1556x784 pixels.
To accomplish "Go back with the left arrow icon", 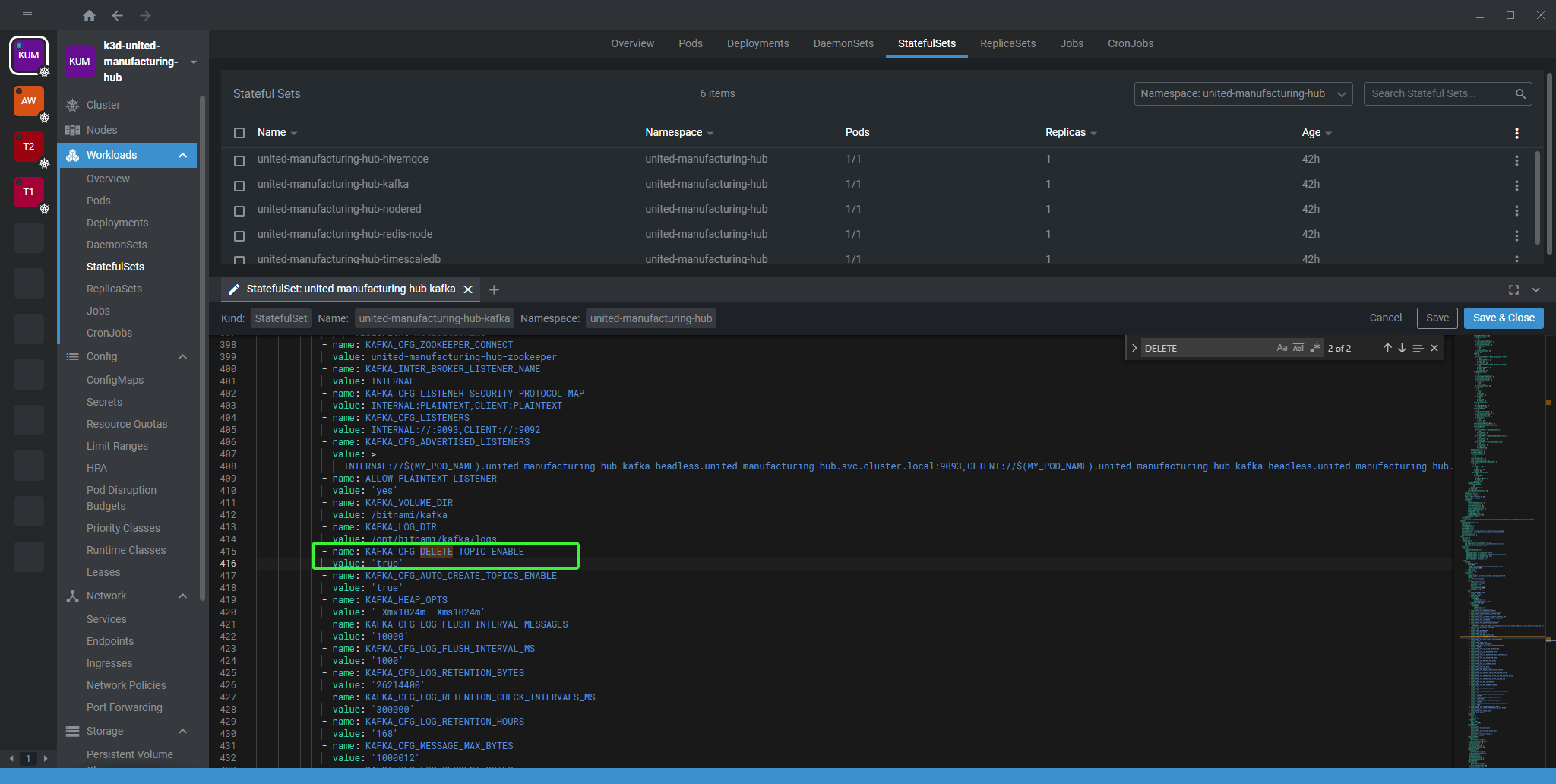I will click(x=117, y=15).
